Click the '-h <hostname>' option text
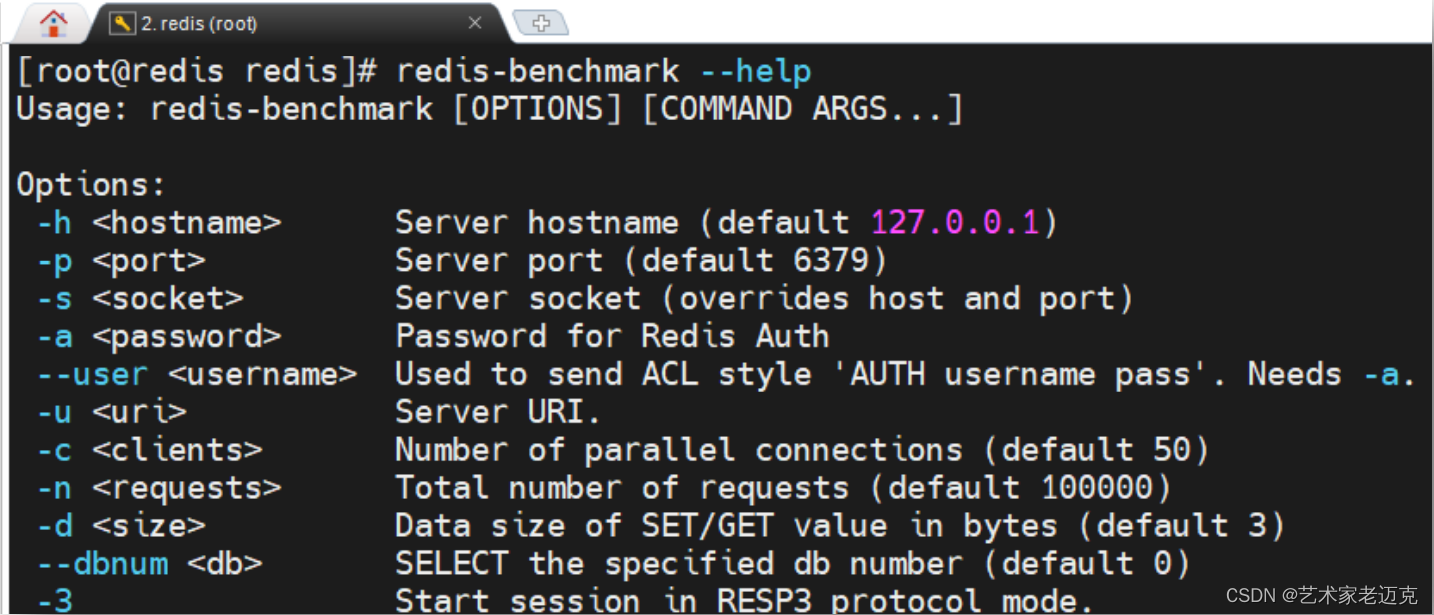Viewport: 1434px width, 615px height. [x=159, y=222]
